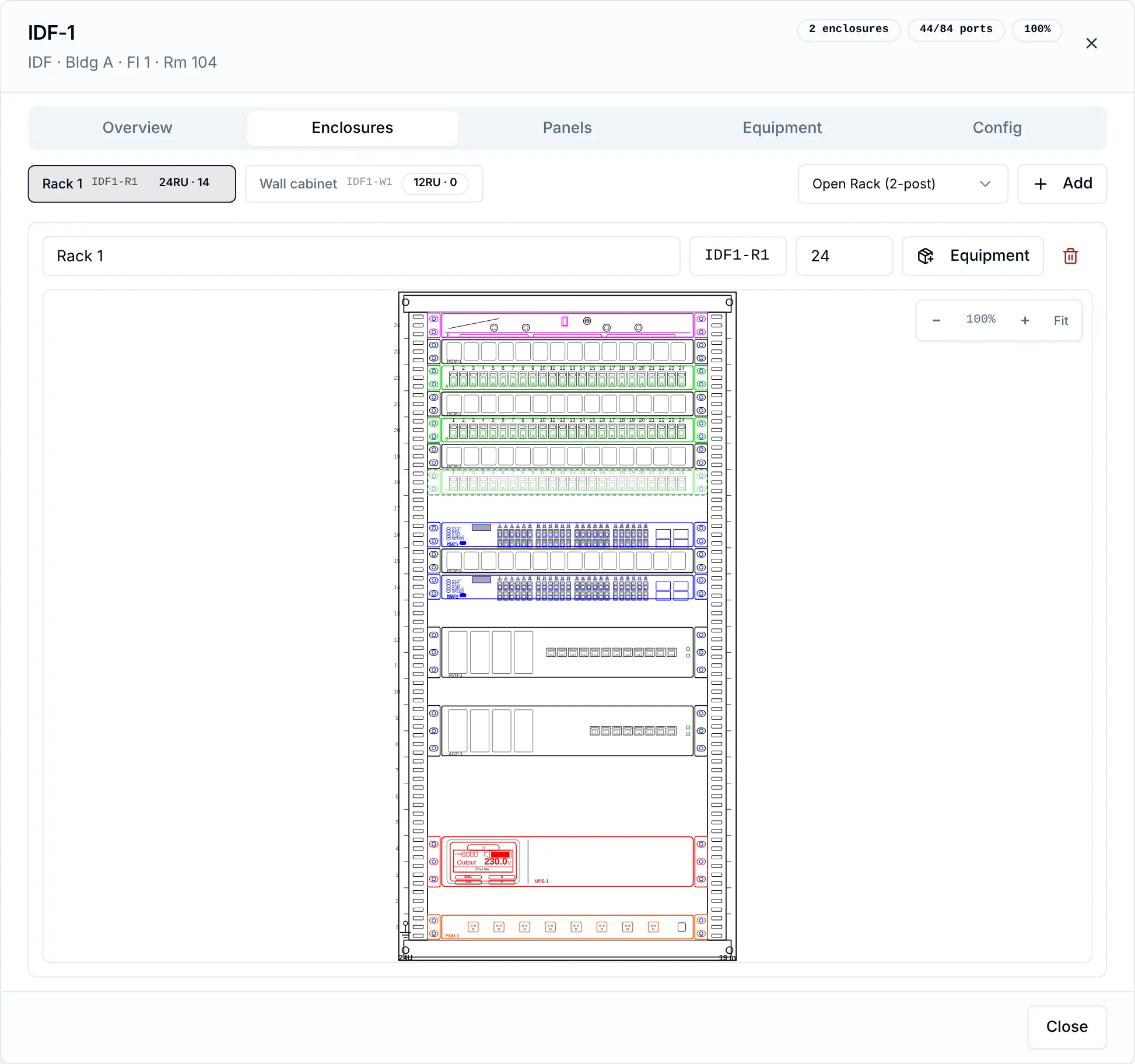Click the UPS-1 unit in the rack
The width and height of the screenshot is (1135, 1064).
click(x=567, y=862)
